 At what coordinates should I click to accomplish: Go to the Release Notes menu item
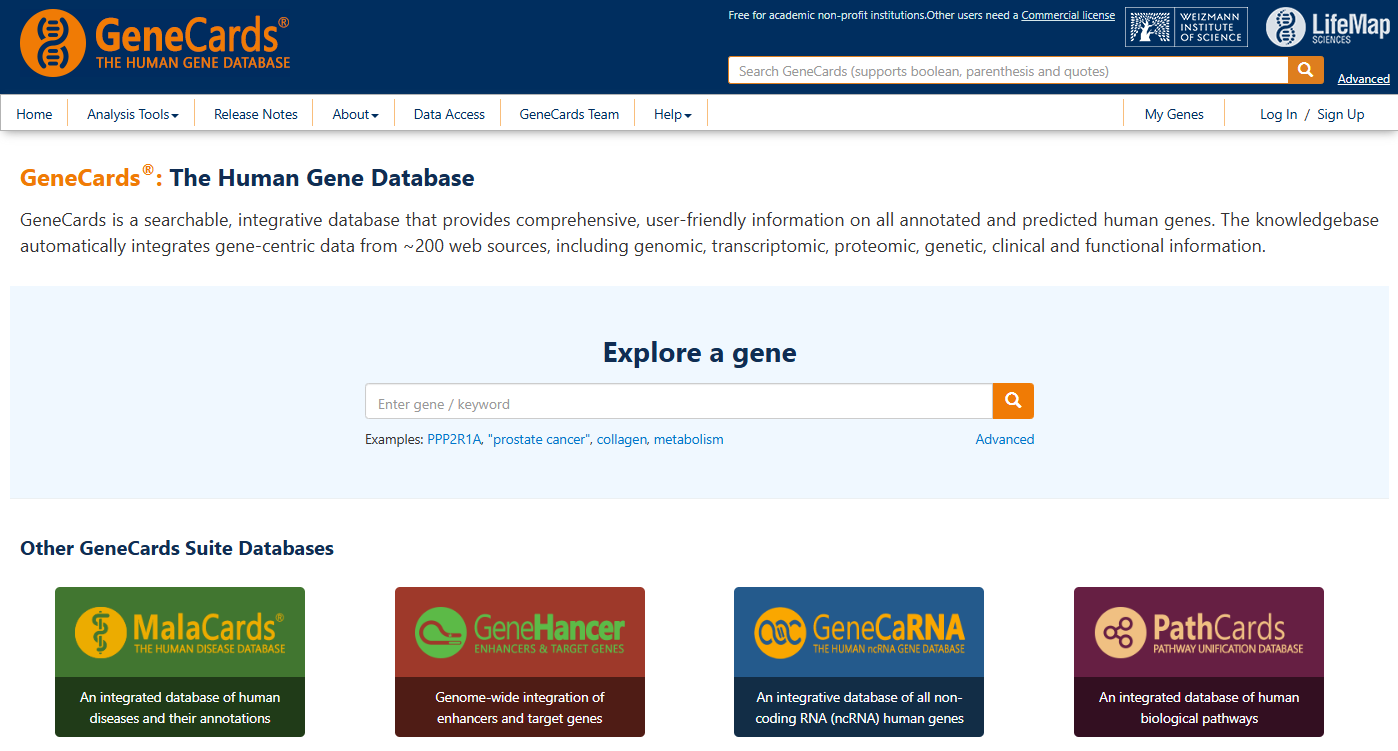point(256,114)
